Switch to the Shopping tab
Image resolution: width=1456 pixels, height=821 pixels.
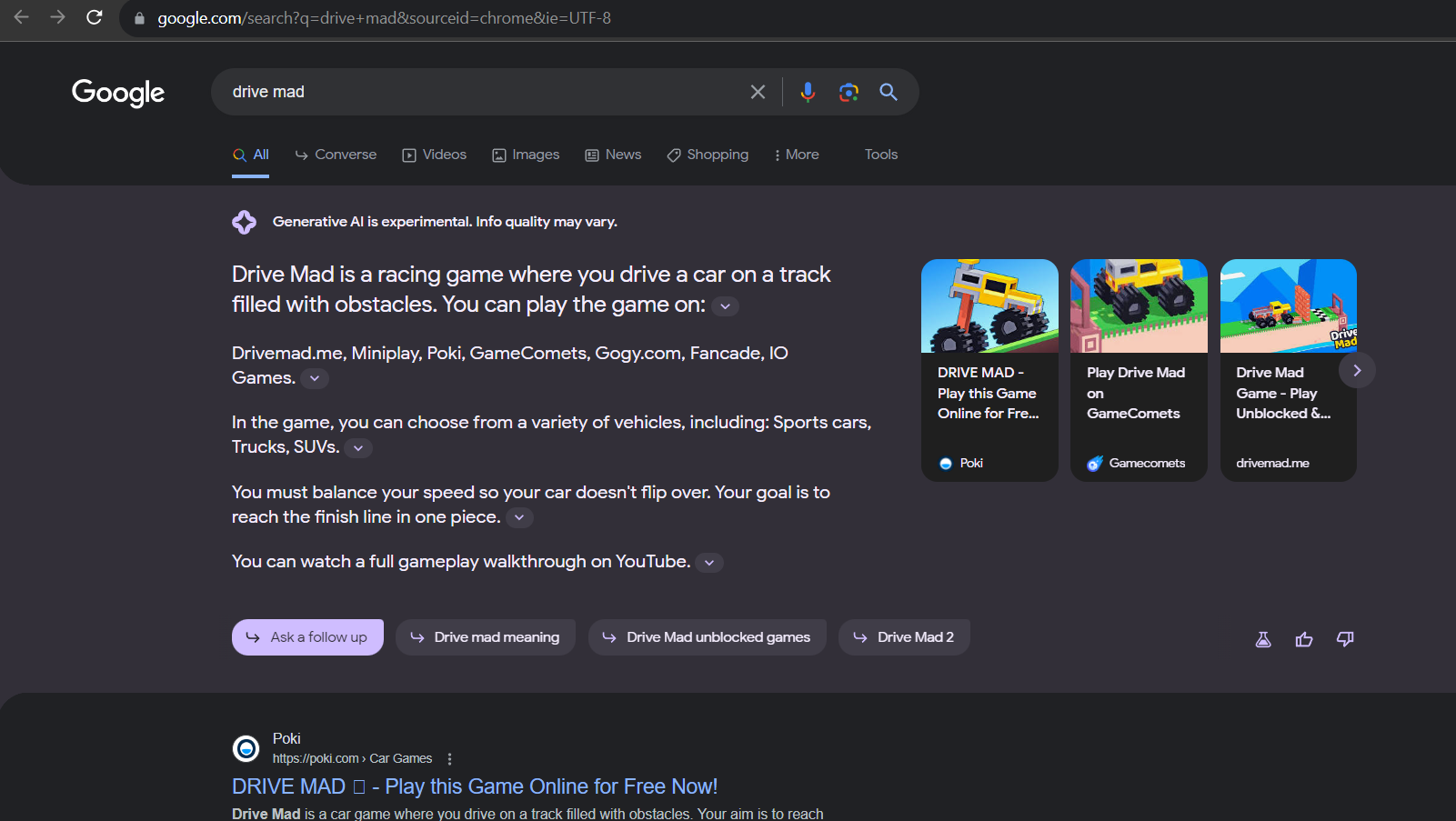pos(708,155)
